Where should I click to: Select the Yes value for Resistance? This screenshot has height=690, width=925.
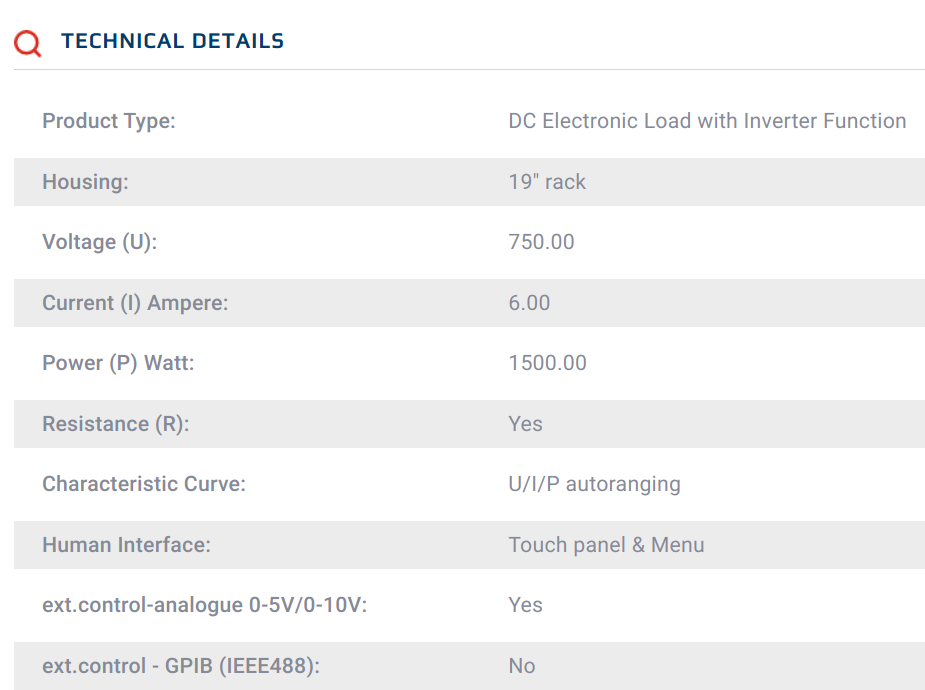coord(525,424)
